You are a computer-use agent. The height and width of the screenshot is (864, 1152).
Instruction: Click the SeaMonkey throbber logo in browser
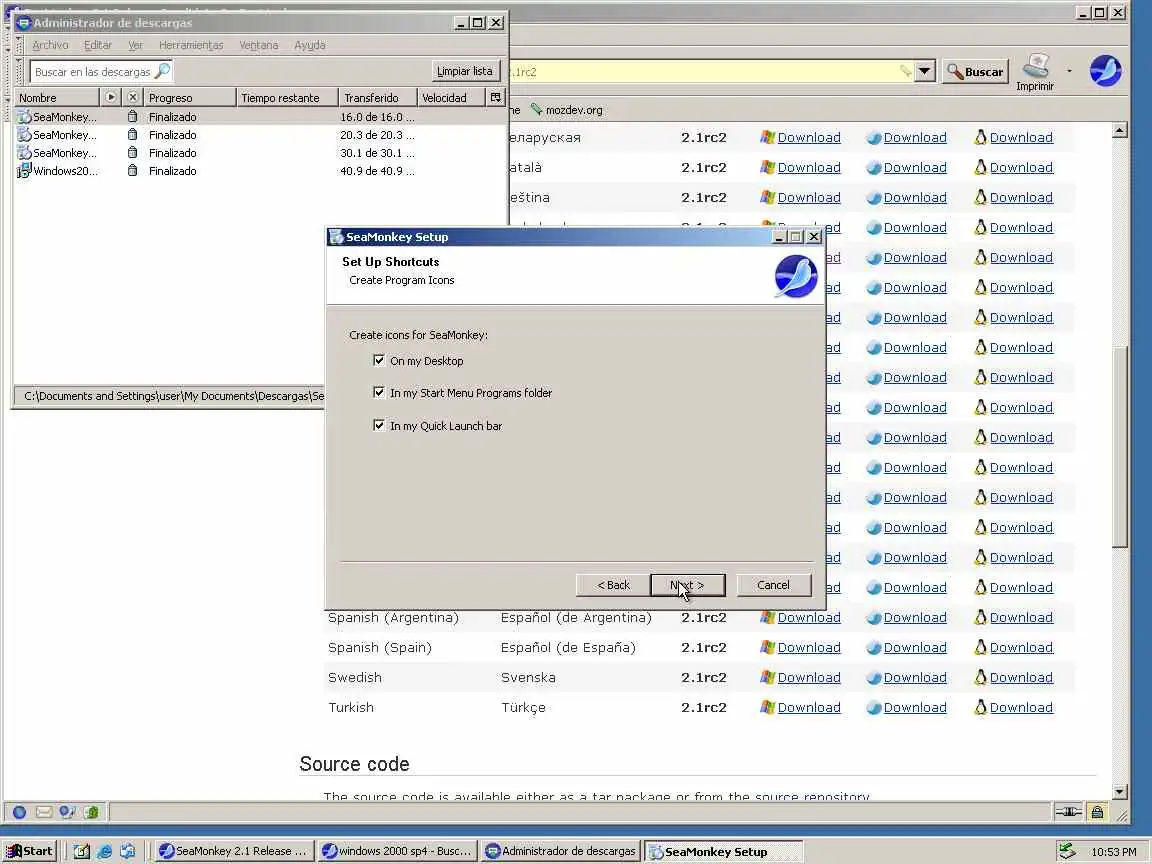tap(1105, 71)
